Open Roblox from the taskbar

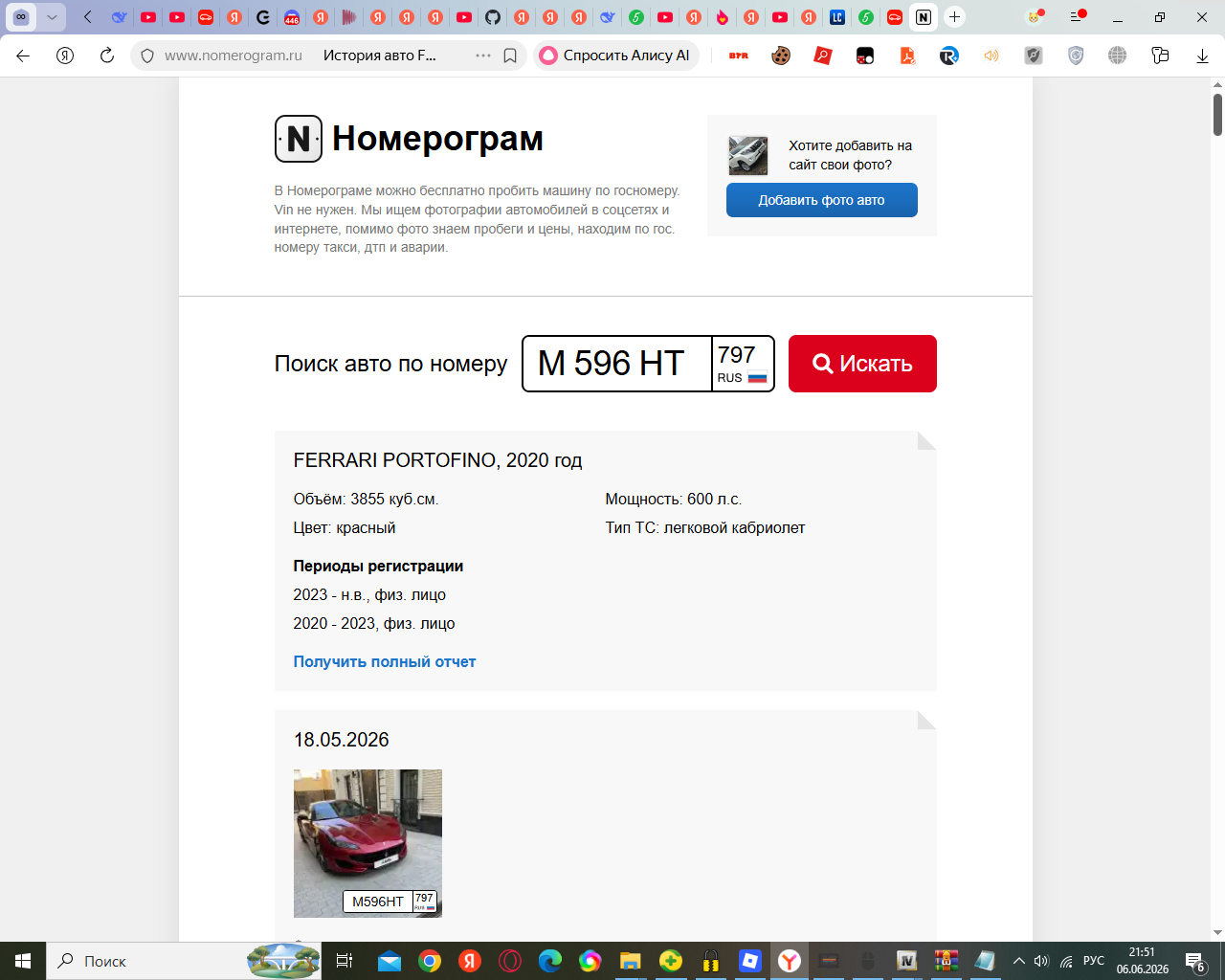pyautogui.click(x=749, y=961)
